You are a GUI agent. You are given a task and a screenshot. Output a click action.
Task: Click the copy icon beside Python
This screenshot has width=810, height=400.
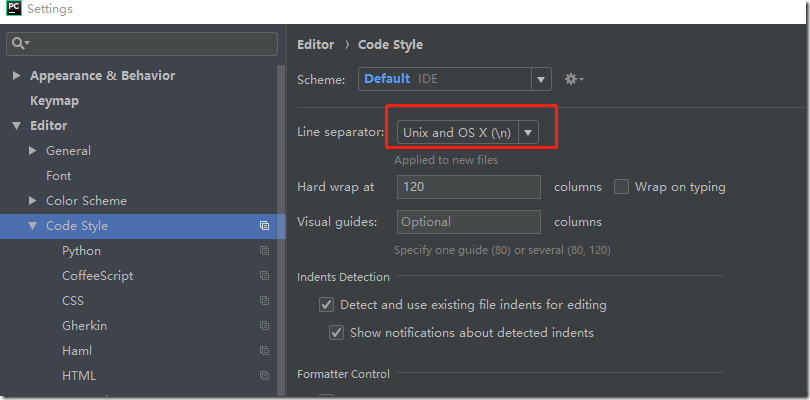264,251
